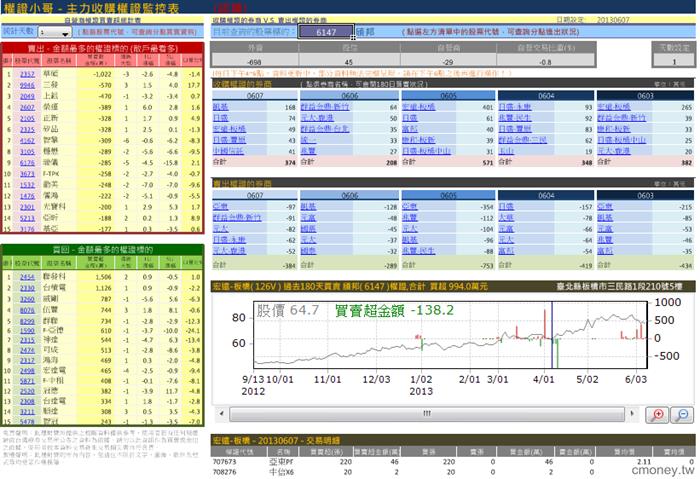The width and height of the screenshot is (700, 479).
Task: Open stock code 2315 link
Action: pos(27,341)
